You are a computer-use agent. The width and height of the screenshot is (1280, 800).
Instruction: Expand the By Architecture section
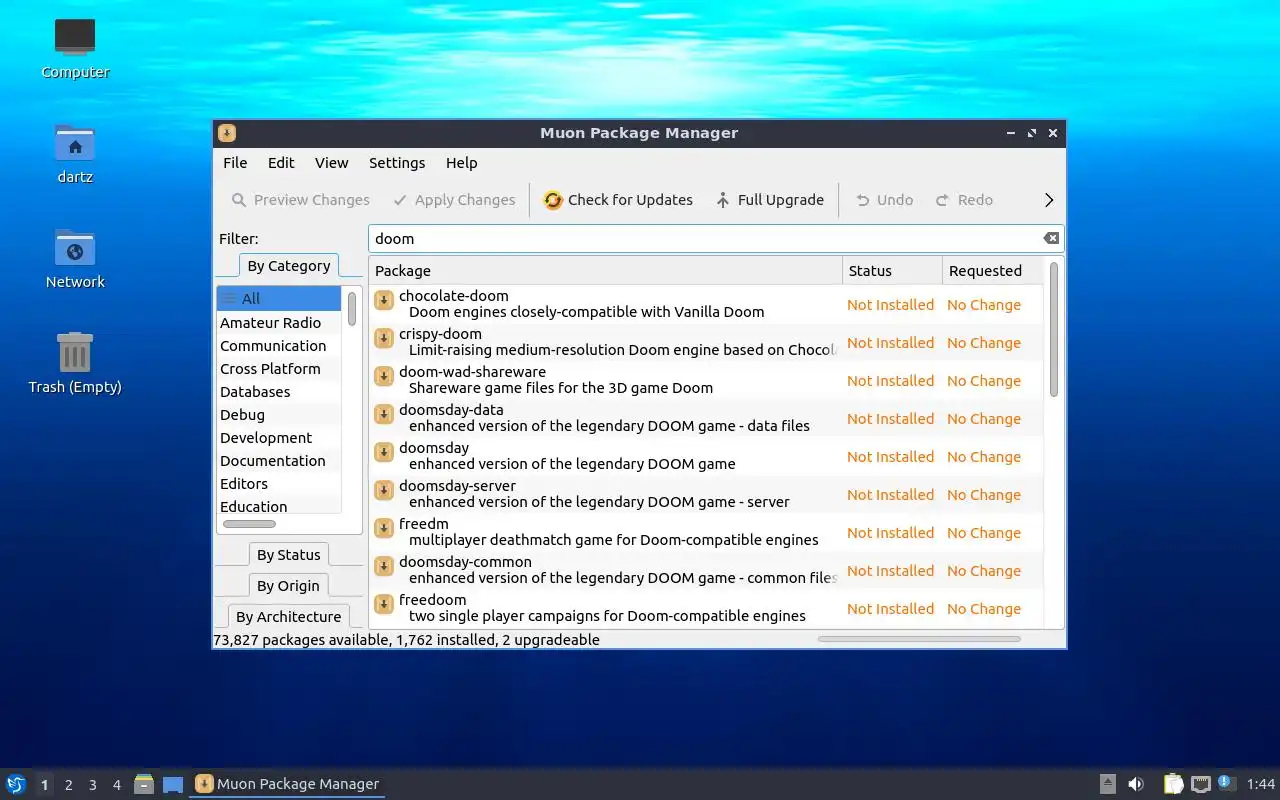click(288, 617)
